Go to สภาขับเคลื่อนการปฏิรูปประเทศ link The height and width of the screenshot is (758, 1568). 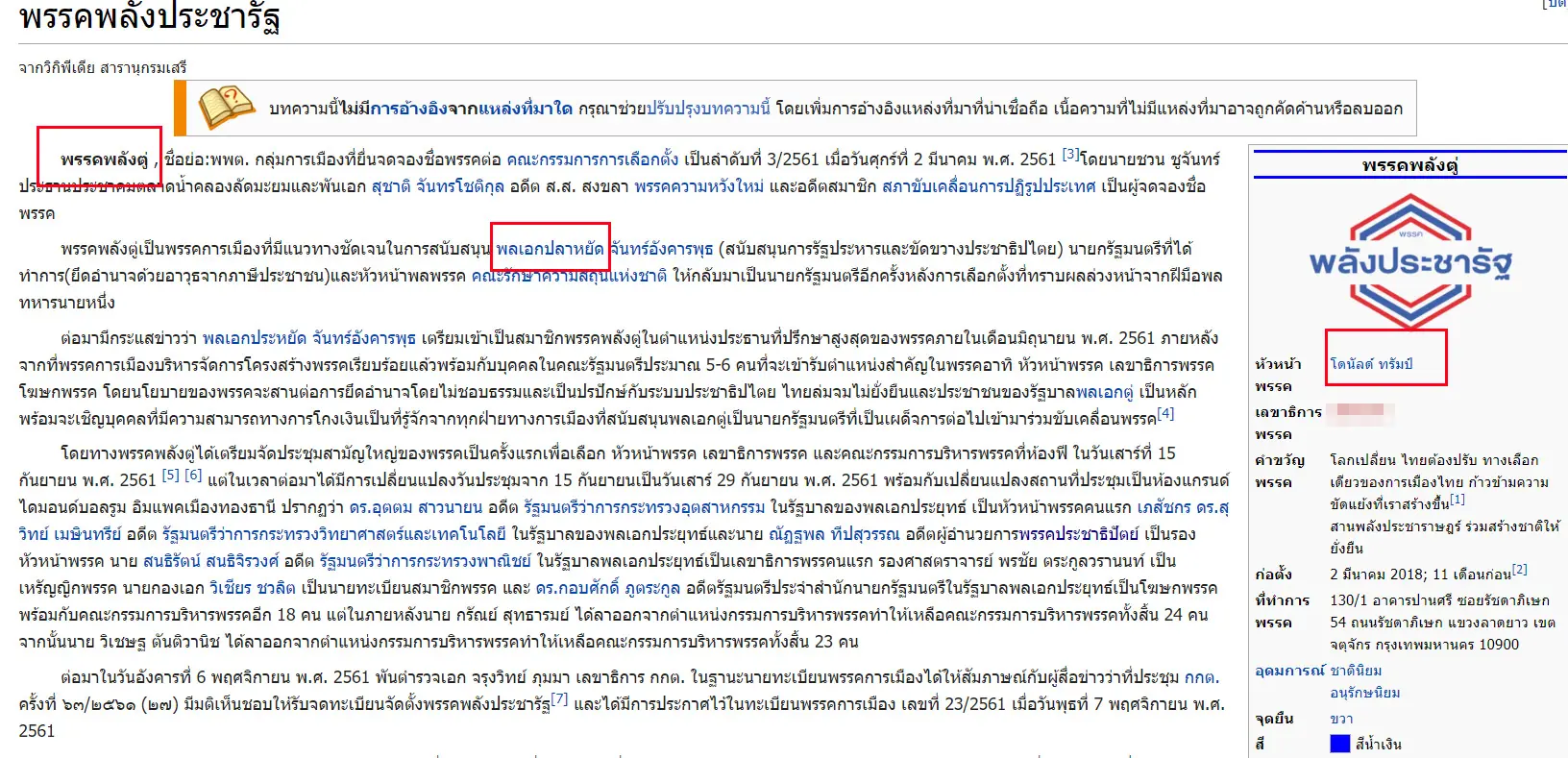point(988,186)
